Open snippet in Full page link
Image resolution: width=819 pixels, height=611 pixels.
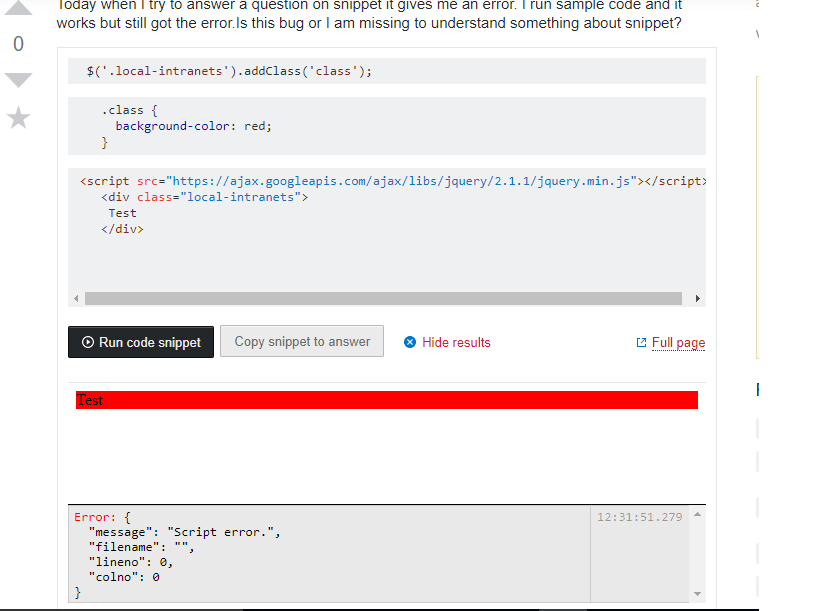coord(678,343)
